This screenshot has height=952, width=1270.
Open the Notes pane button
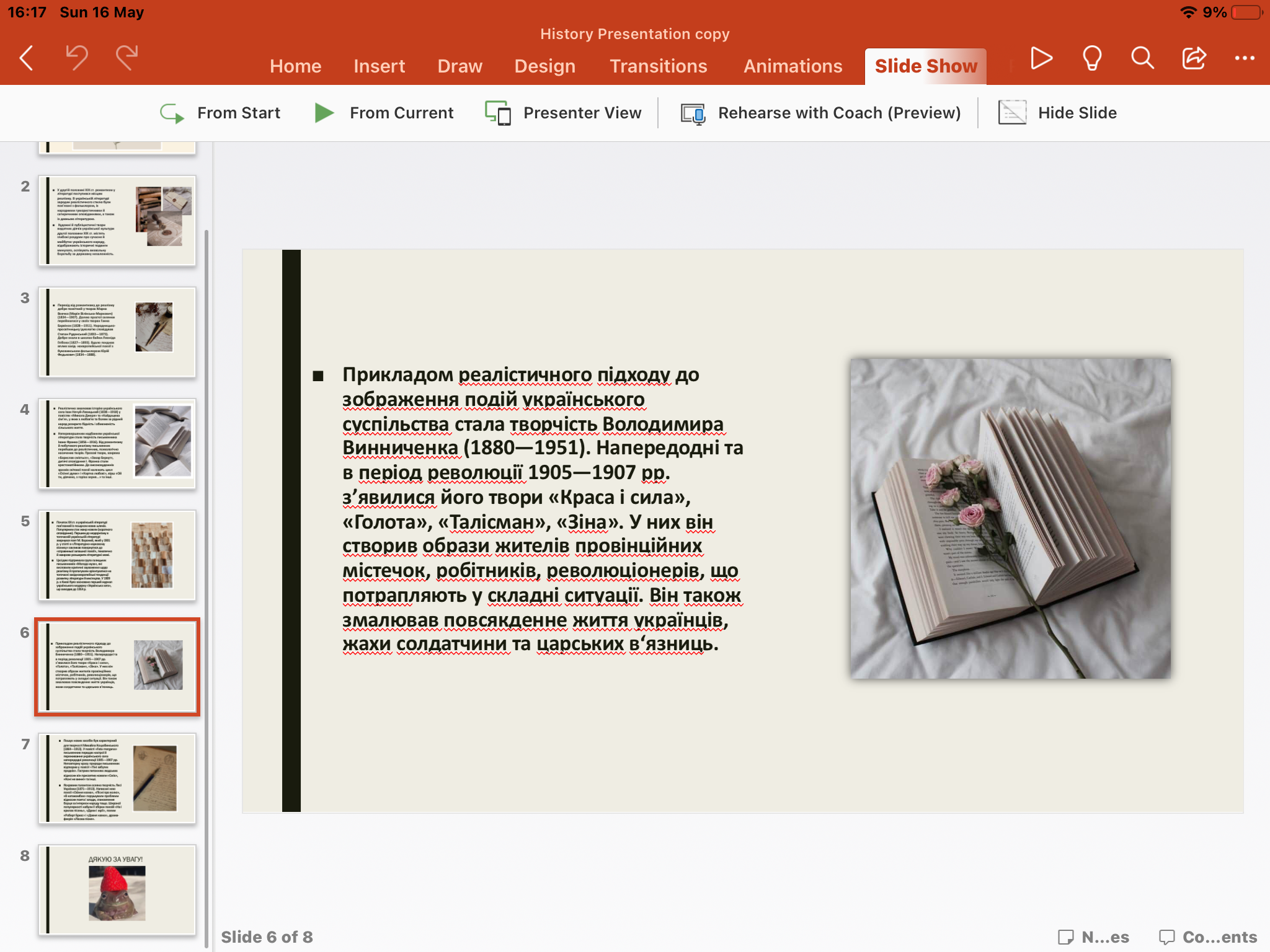click(1093, 937)
